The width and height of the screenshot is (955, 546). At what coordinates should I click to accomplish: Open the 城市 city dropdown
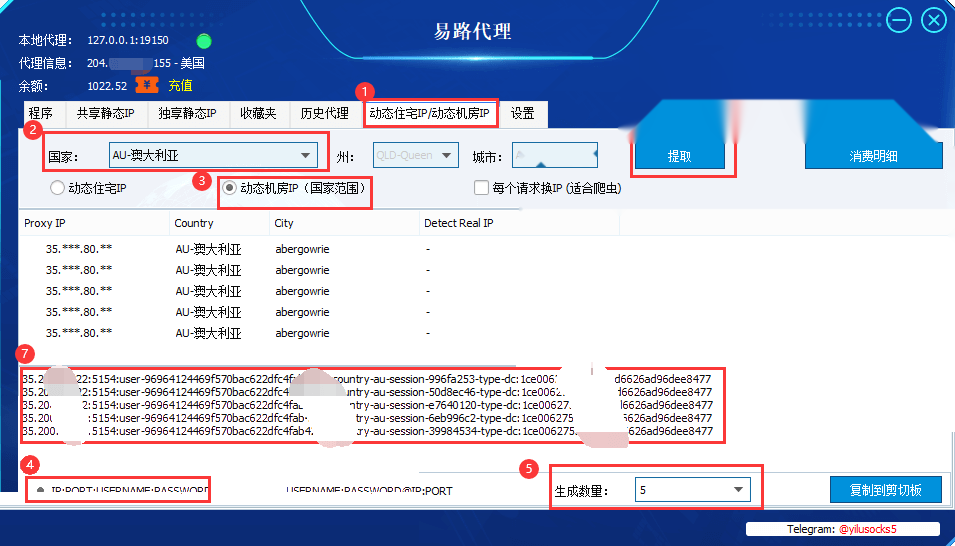(x=555, y=155)
